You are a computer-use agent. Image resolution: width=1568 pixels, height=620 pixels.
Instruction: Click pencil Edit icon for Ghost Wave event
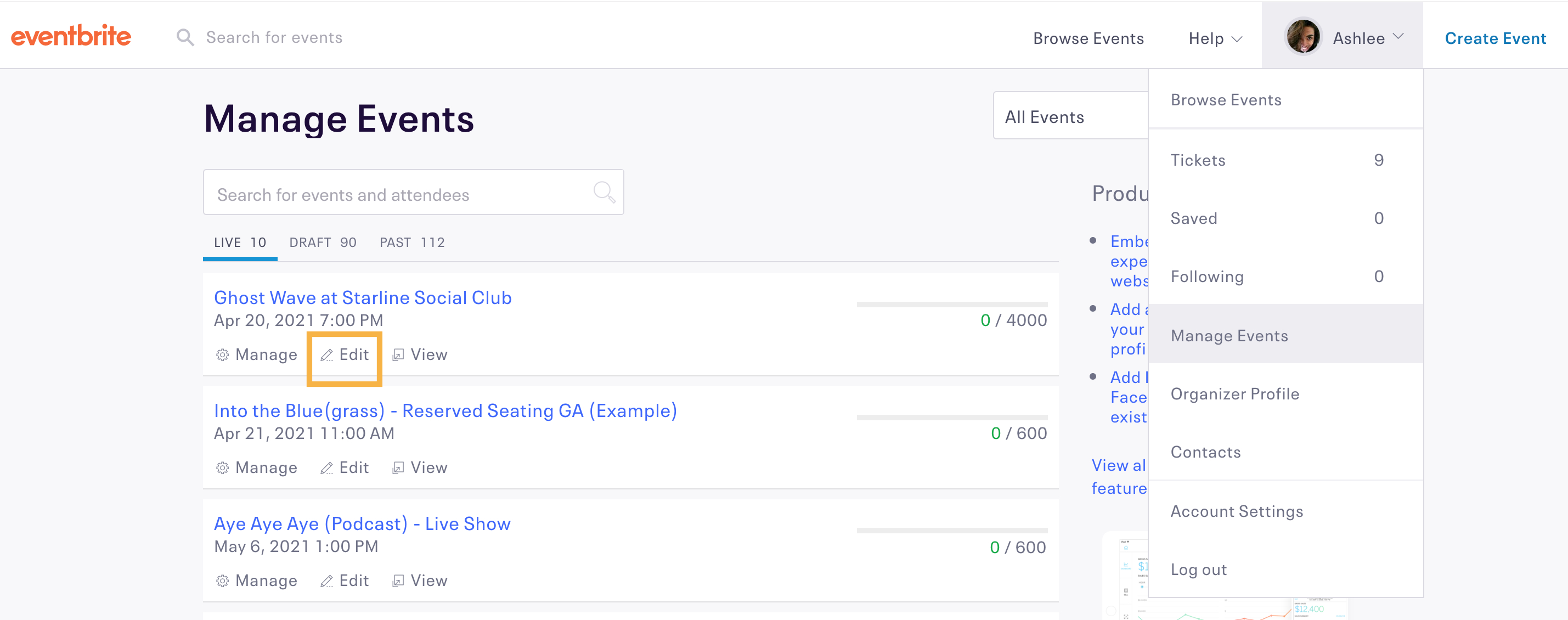pos(327,355)
